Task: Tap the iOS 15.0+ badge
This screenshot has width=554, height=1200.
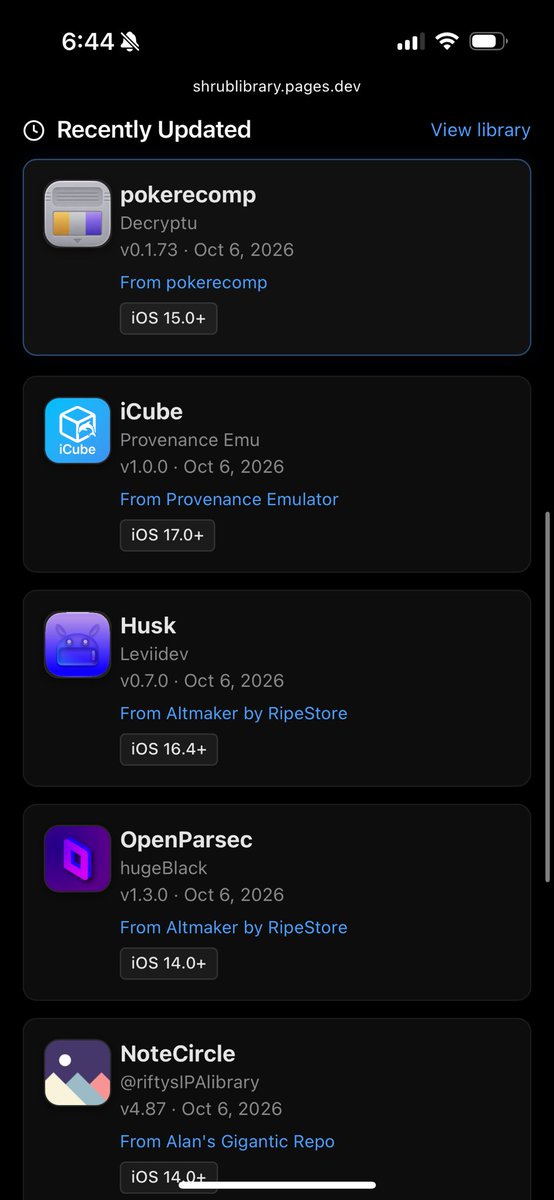Action: 168,318
